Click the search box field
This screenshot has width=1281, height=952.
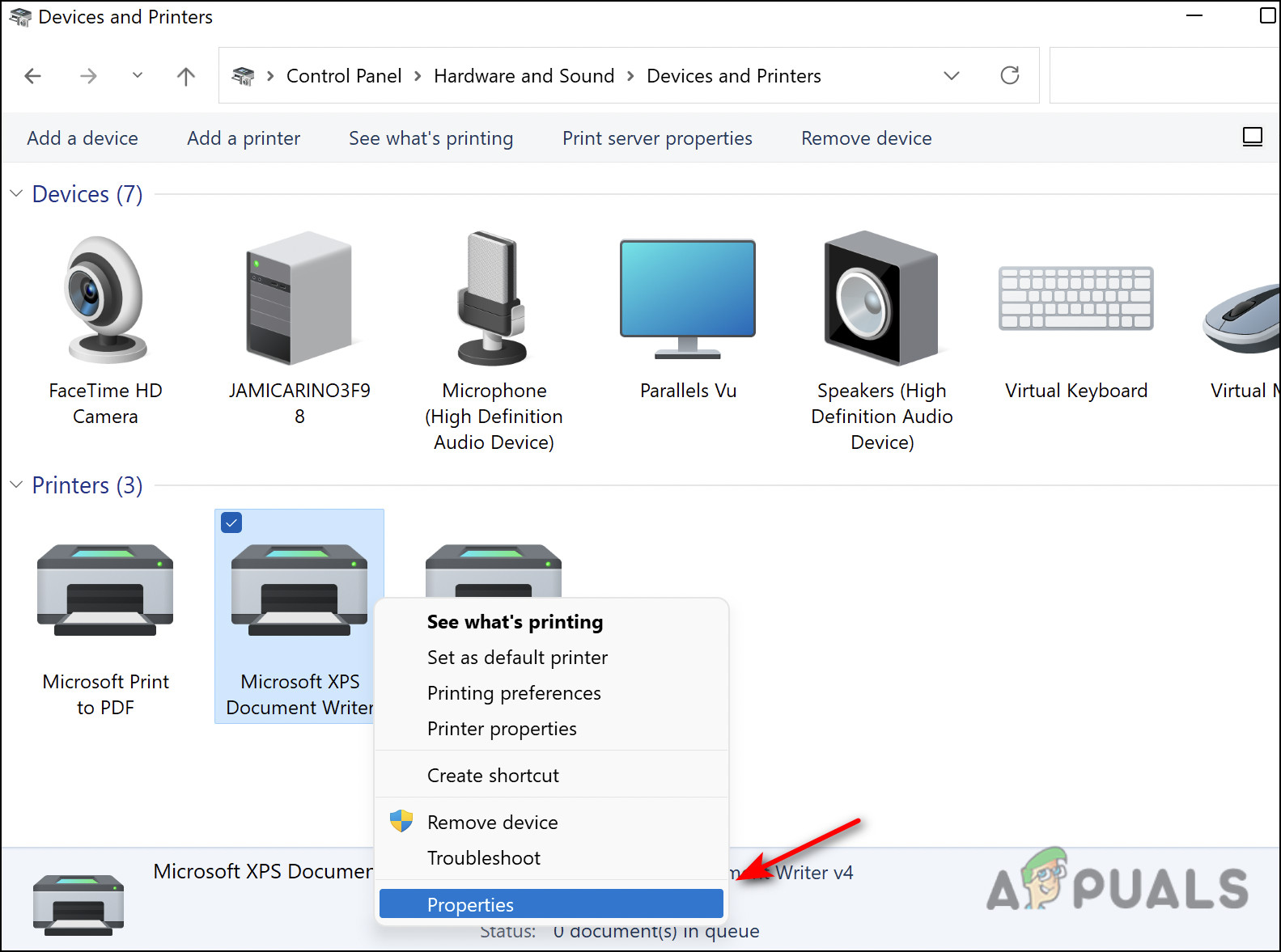1164,75
